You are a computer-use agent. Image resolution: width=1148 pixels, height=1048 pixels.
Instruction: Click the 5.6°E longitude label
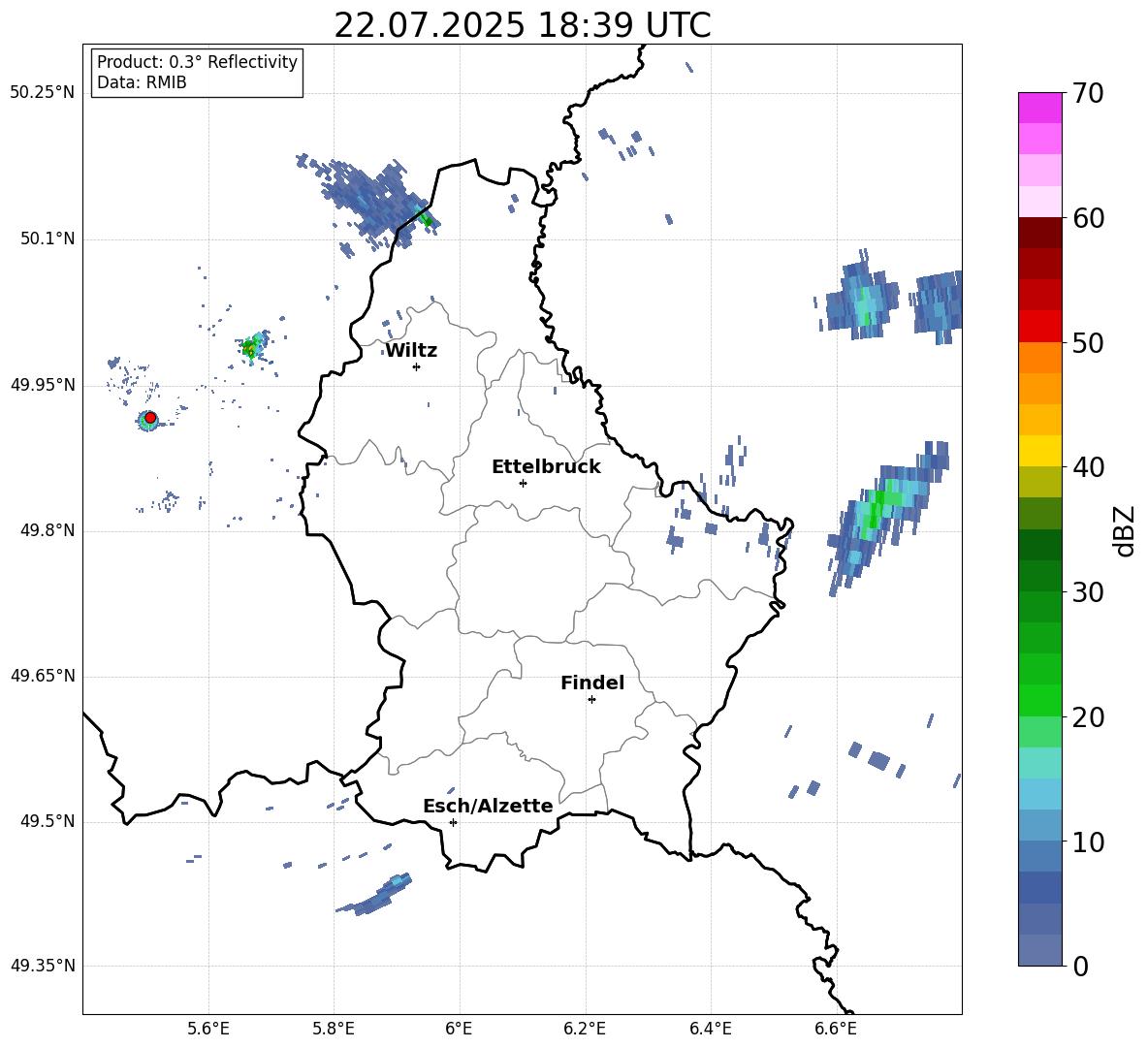click(208, 1029)
